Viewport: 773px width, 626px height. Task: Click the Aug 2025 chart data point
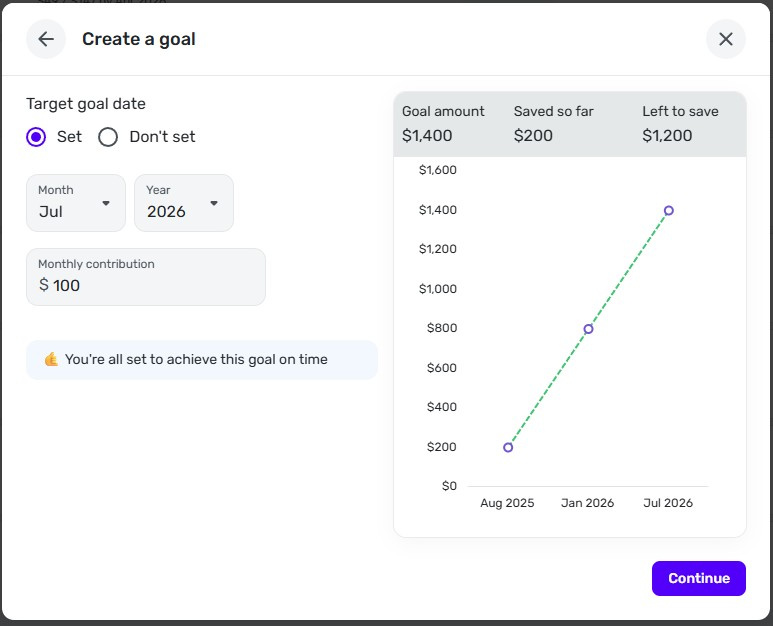point(508,447)
